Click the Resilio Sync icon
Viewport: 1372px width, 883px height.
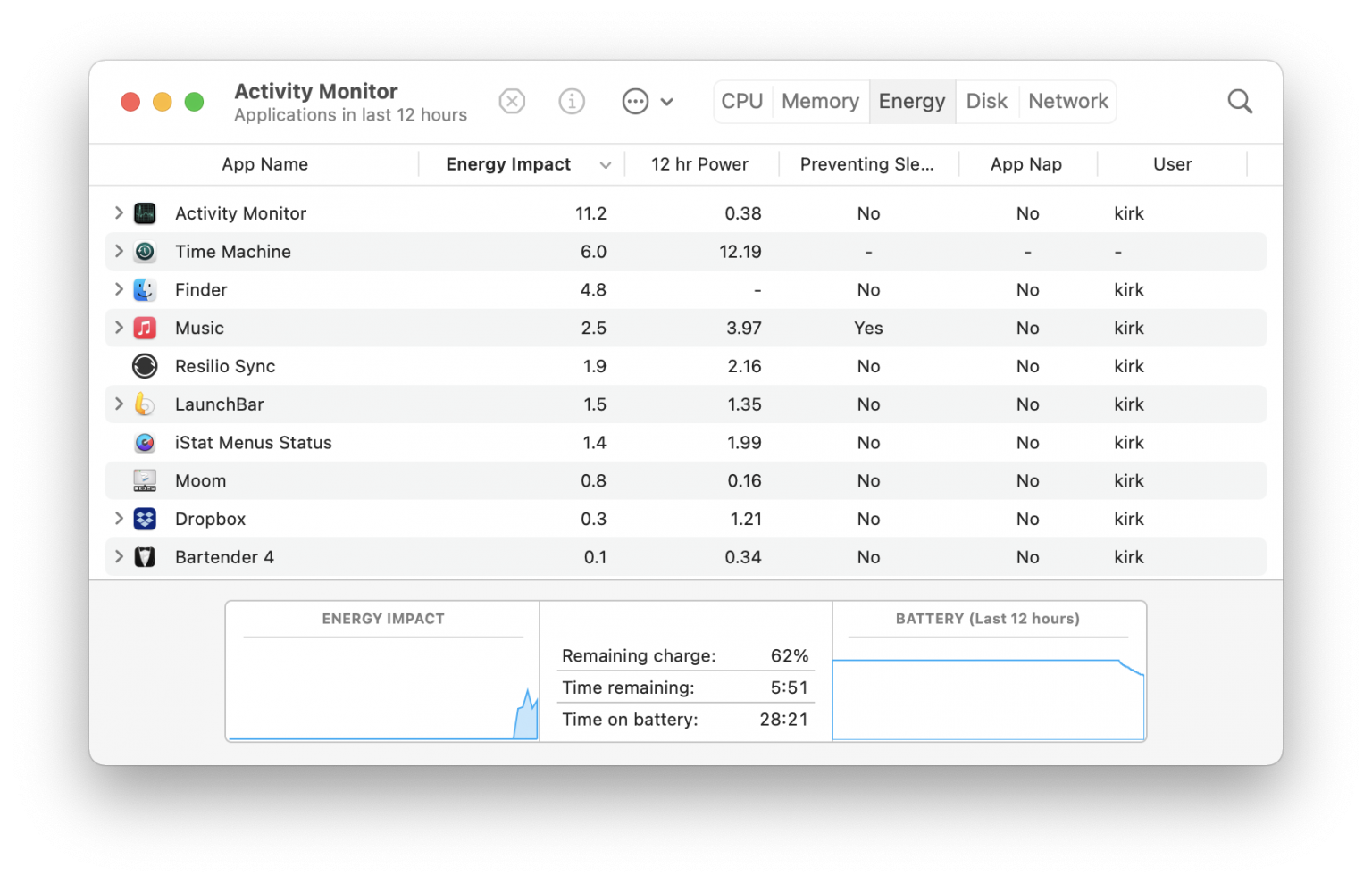[x=144, y=366]
